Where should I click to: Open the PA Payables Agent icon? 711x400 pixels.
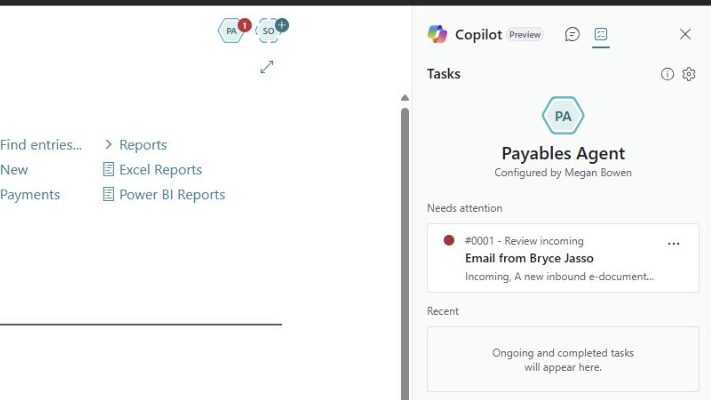click(231, 31)
